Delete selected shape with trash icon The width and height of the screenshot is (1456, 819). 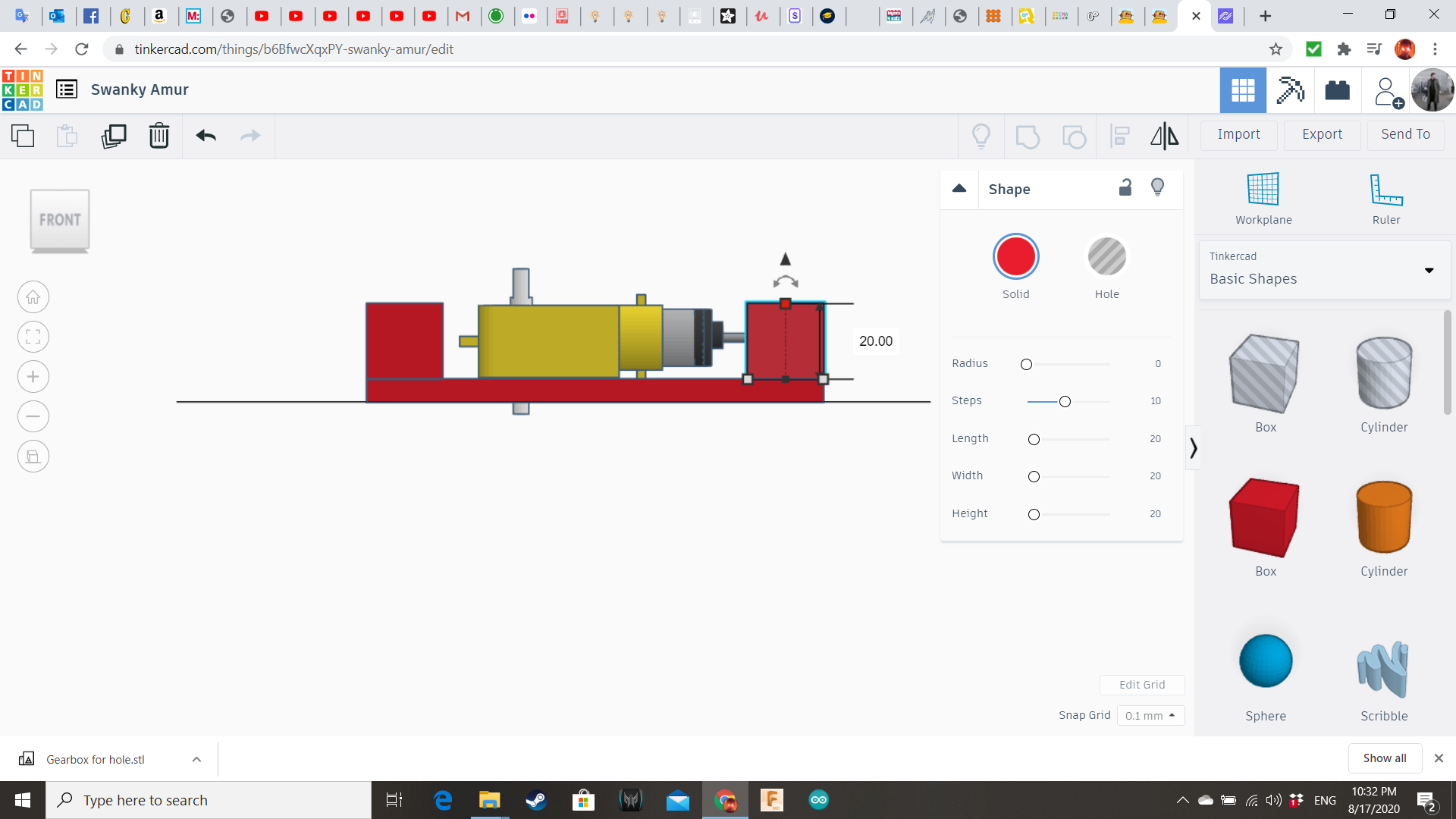click(x=159, y=136)
